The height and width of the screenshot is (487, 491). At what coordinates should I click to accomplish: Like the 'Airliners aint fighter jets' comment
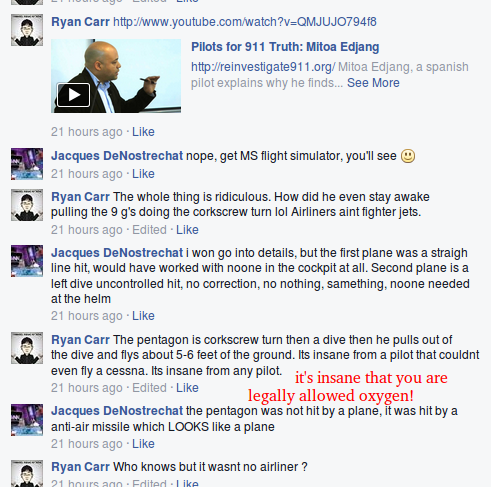187,230
